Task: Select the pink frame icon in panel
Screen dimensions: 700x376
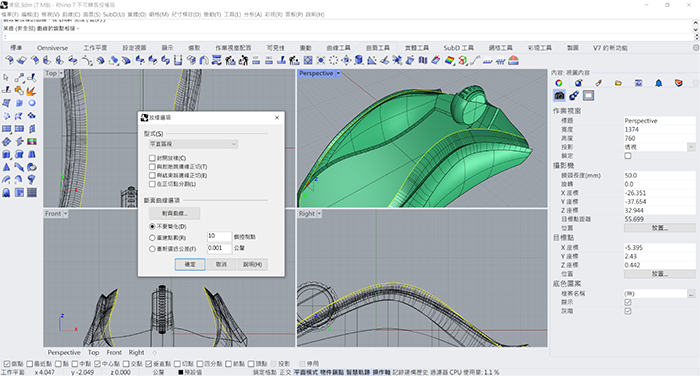Action: (588, 95)
